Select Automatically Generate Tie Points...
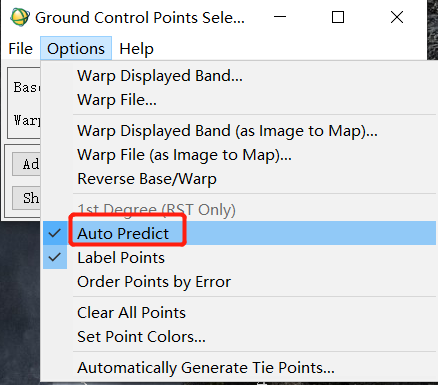Screen dimensions: 438x385 coord(239,368)
